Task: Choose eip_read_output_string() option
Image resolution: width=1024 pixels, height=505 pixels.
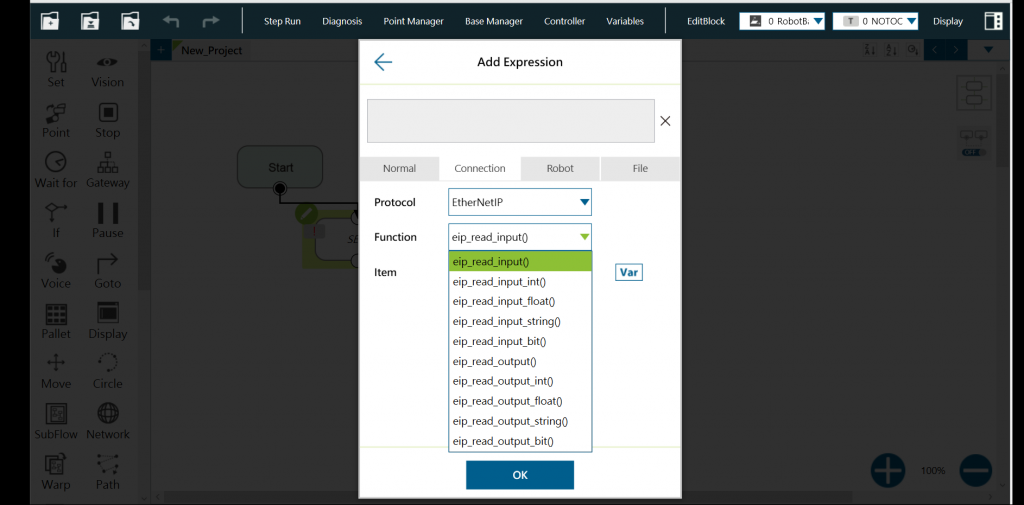Action: coord(520,421)
